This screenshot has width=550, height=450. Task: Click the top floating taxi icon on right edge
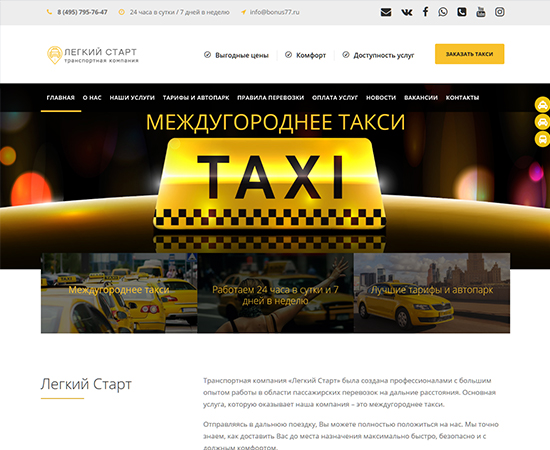pyautogui.click(x=542, y=105)
